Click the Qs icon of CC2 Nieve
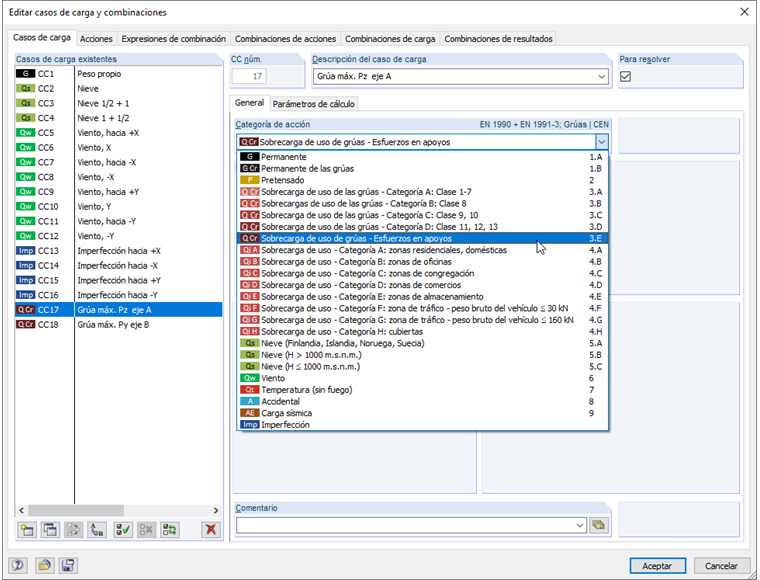The height and width of the screenshot is (580, 760). click(x=25, y=89)
